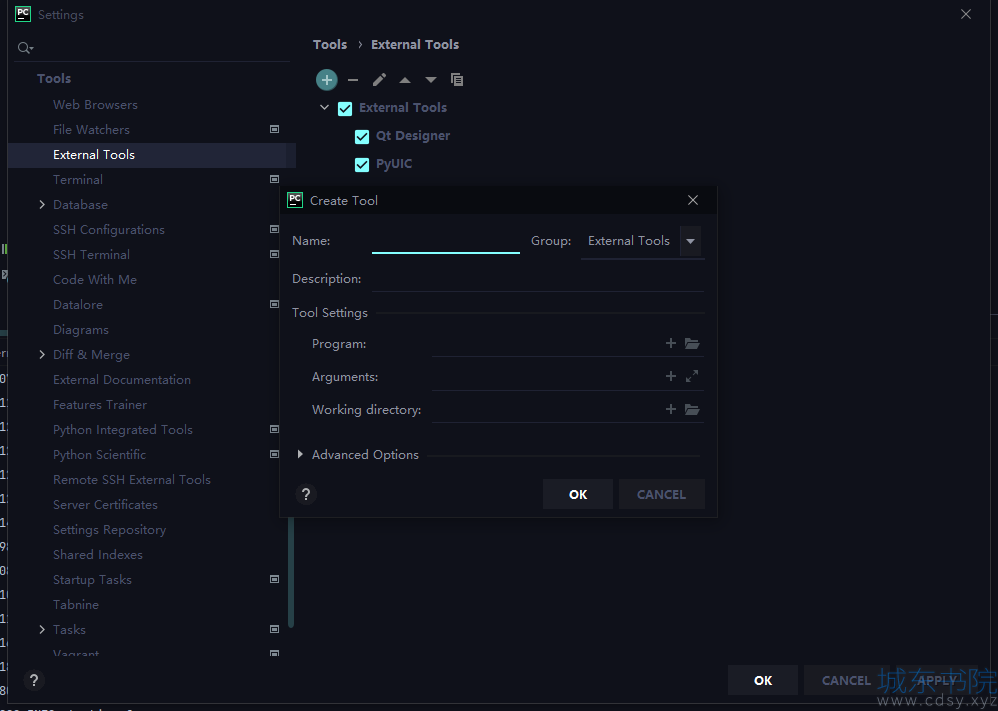Image resolution: width=998 pixels, height=711 pixels.
Task: Confirm Create Tool dialog with OK
Action: pos(578,495)
